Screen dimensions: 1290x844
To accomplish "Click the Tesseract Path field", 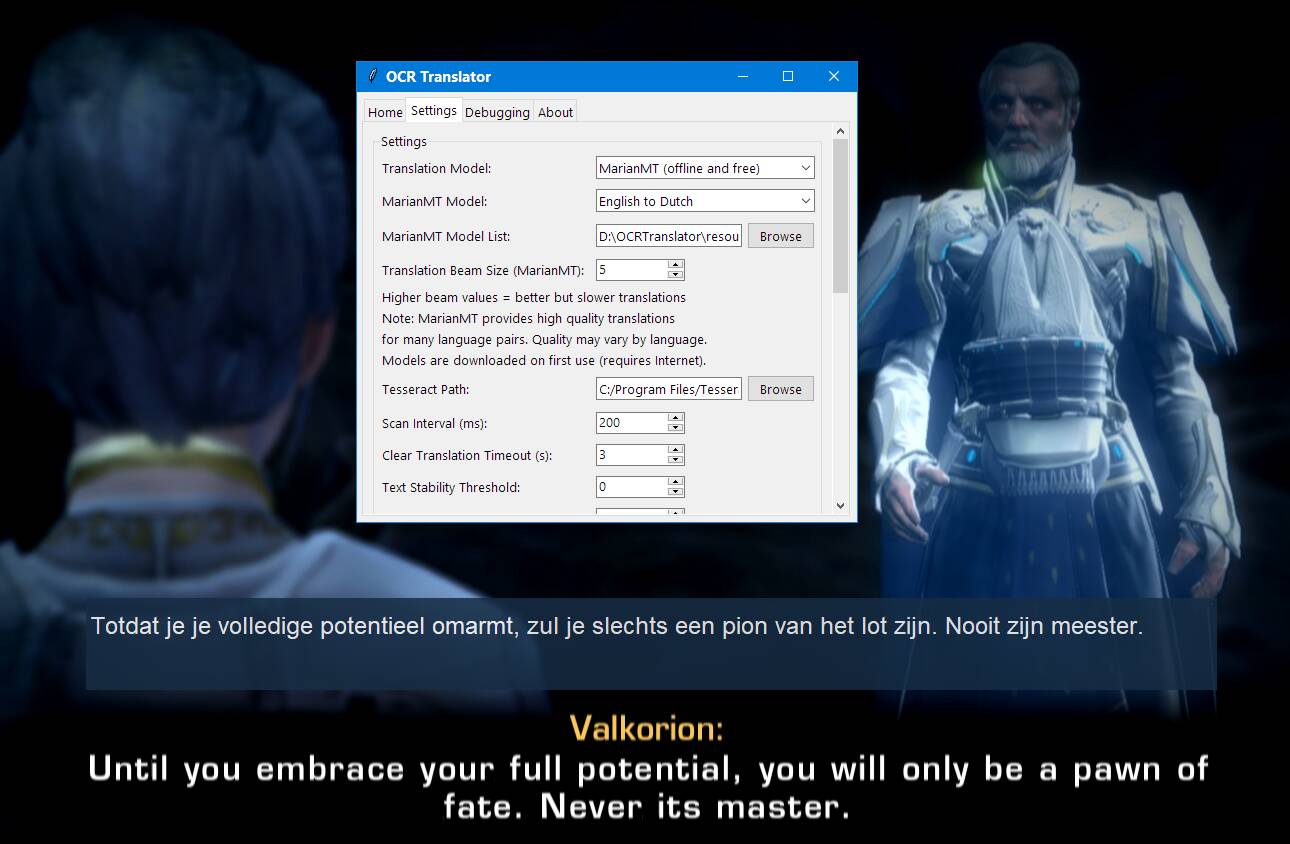I will [x=669, y=389].
